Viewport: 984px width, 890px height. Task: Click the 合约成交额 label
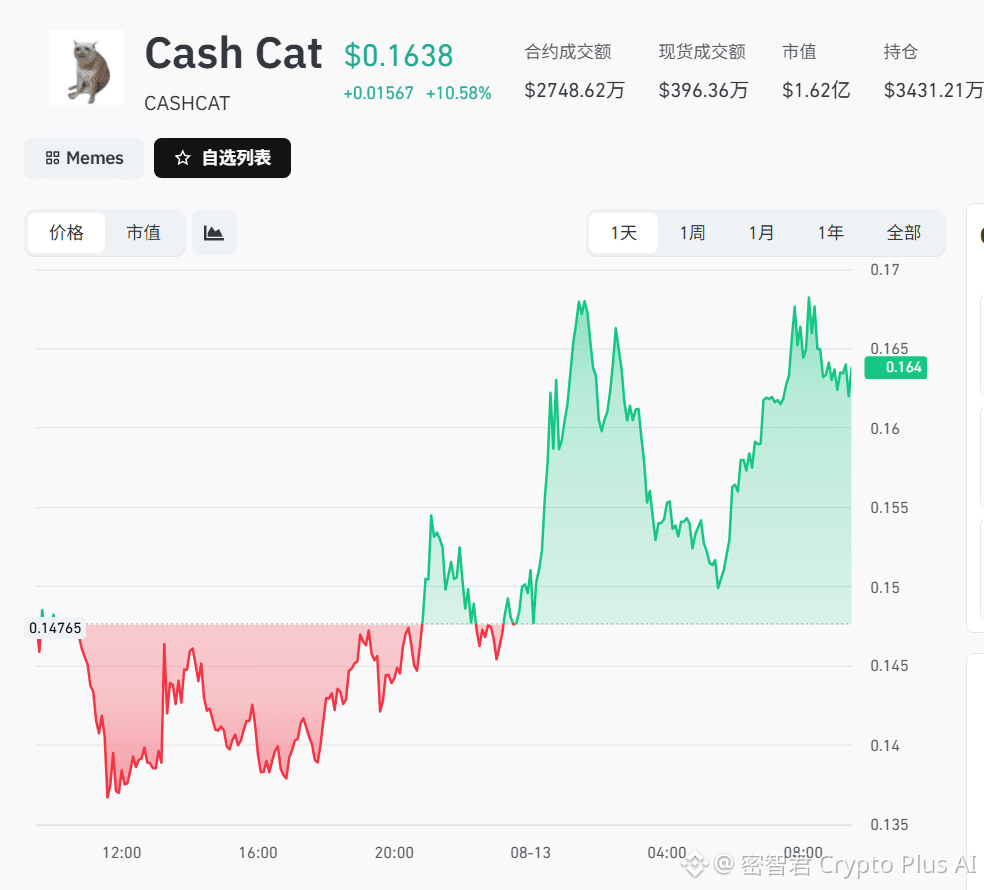(568, 52)
